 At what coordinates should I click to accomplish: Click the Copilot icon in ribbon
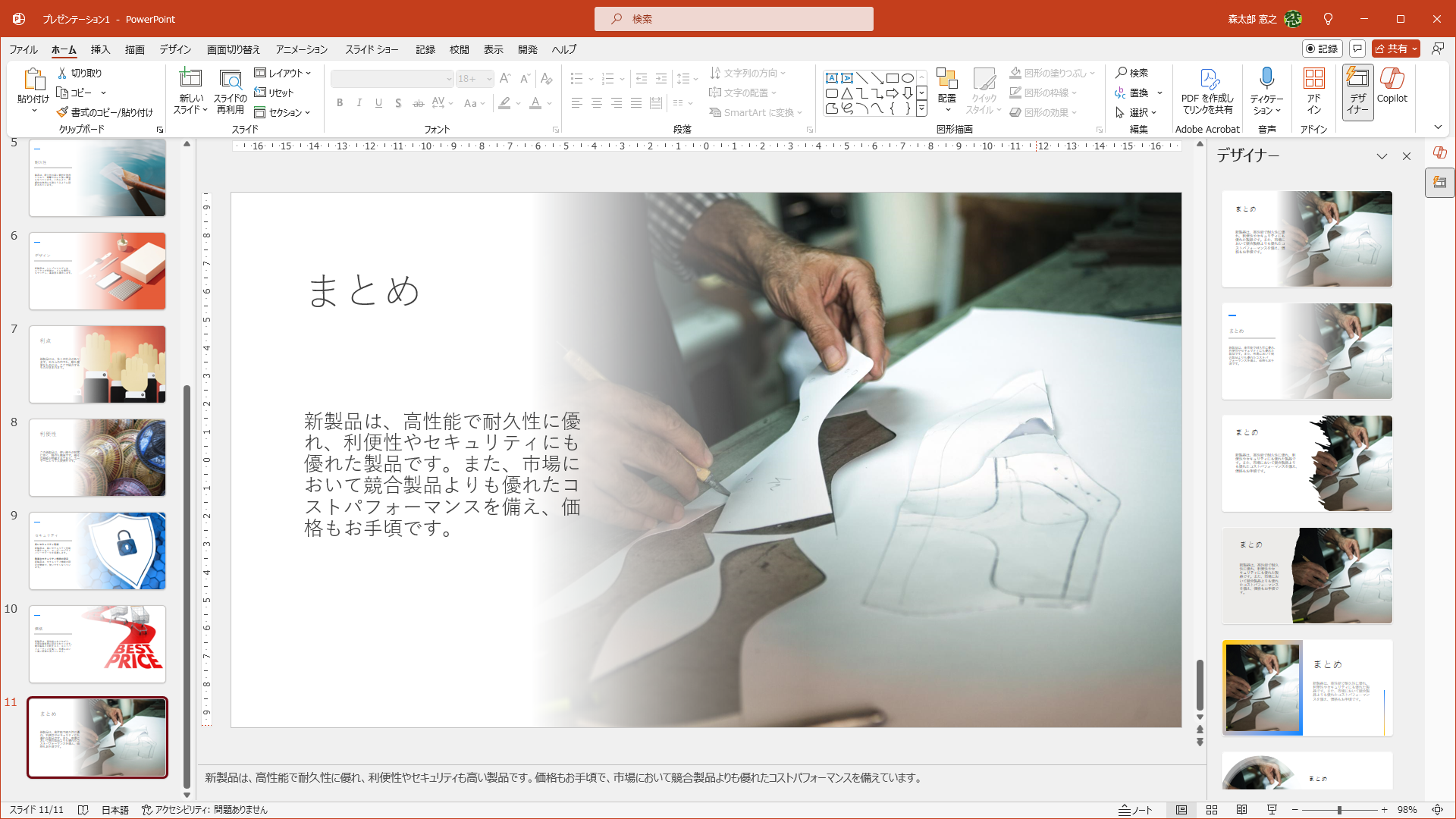[1392, 80]
